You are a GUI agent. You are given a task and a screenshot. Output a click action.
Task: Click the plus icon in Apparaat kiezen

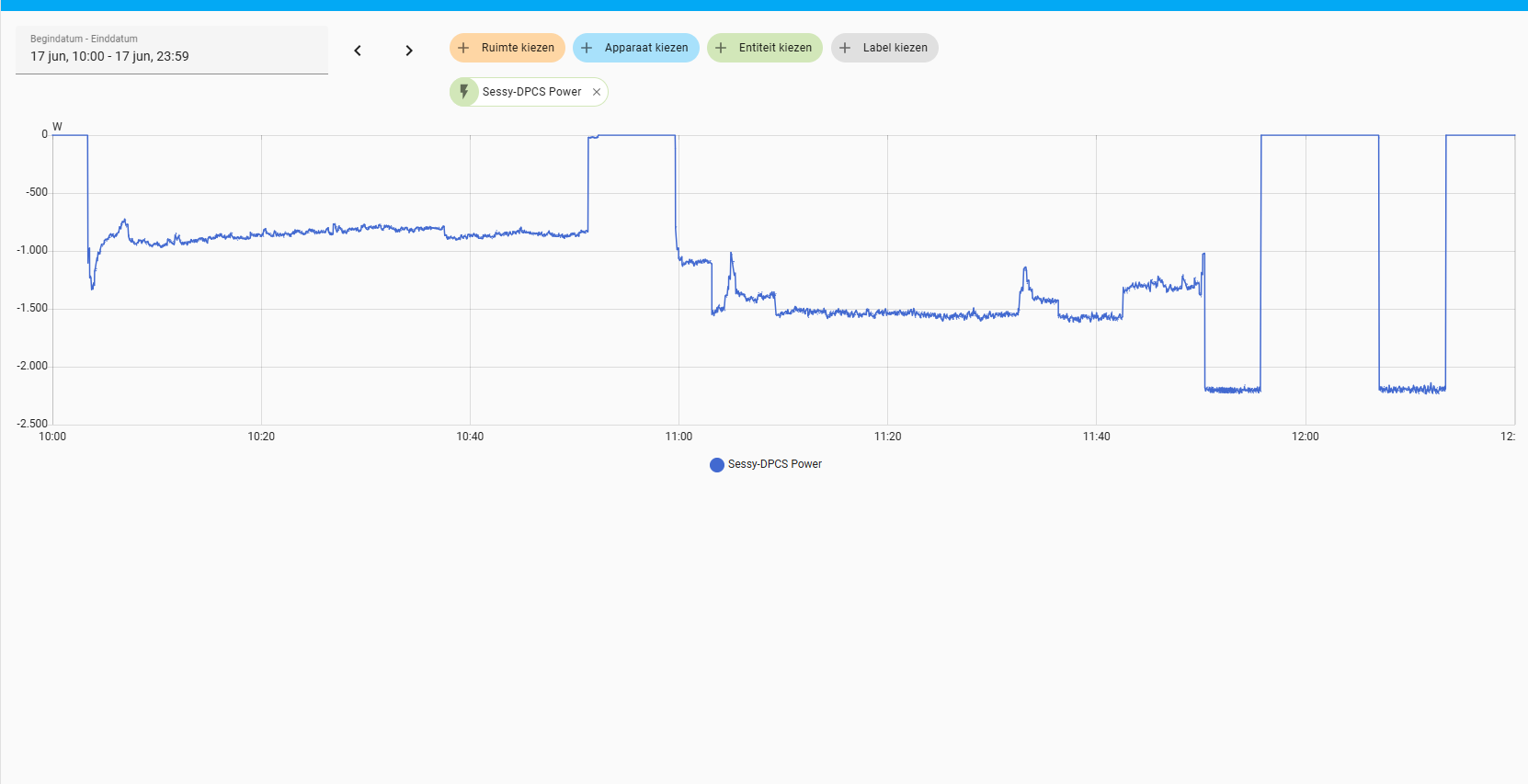587,48
